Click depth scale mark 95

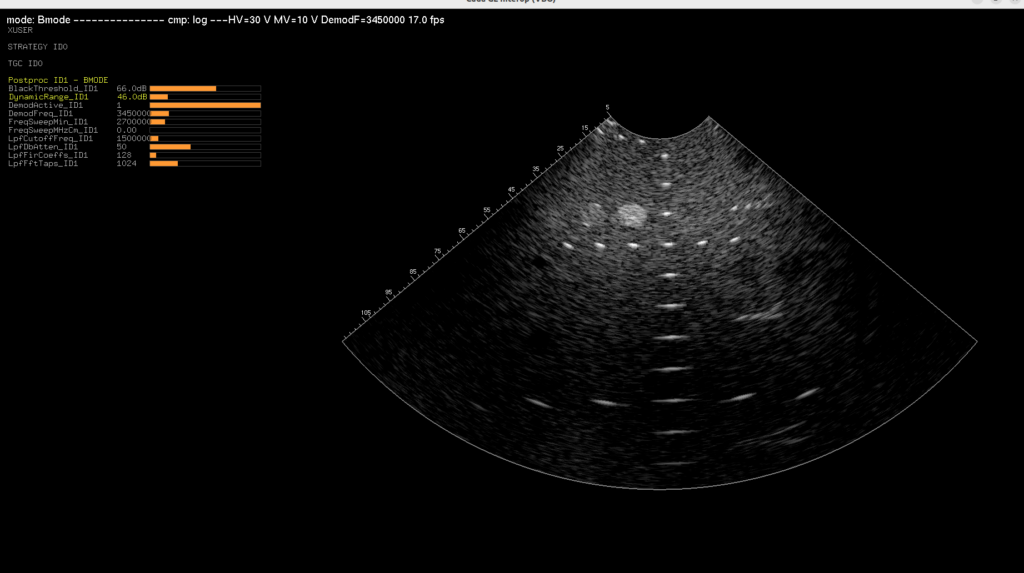point(389,293)
